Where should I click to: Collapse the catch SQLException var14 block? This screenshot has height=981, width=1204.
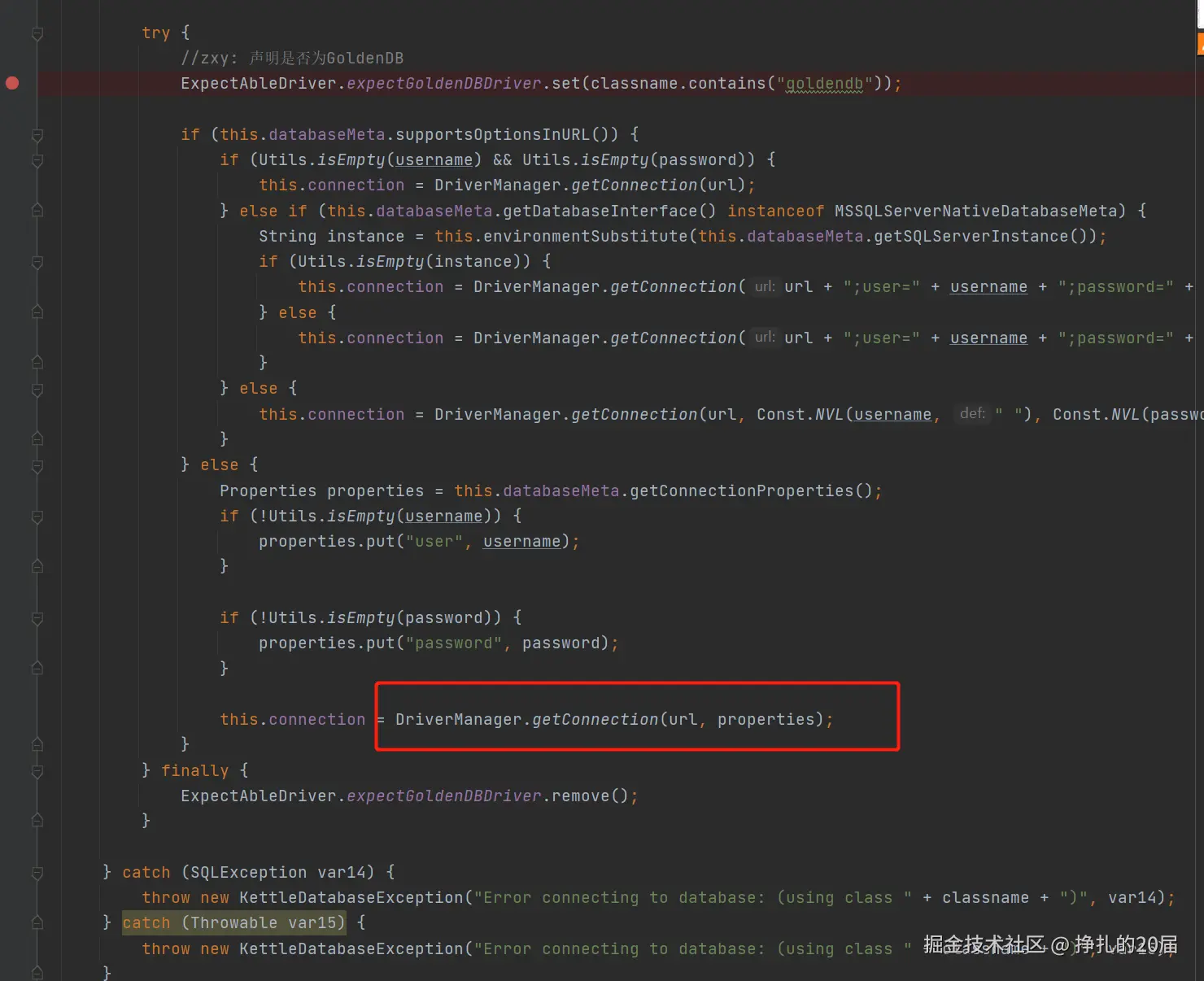click(x=37, y=873)
